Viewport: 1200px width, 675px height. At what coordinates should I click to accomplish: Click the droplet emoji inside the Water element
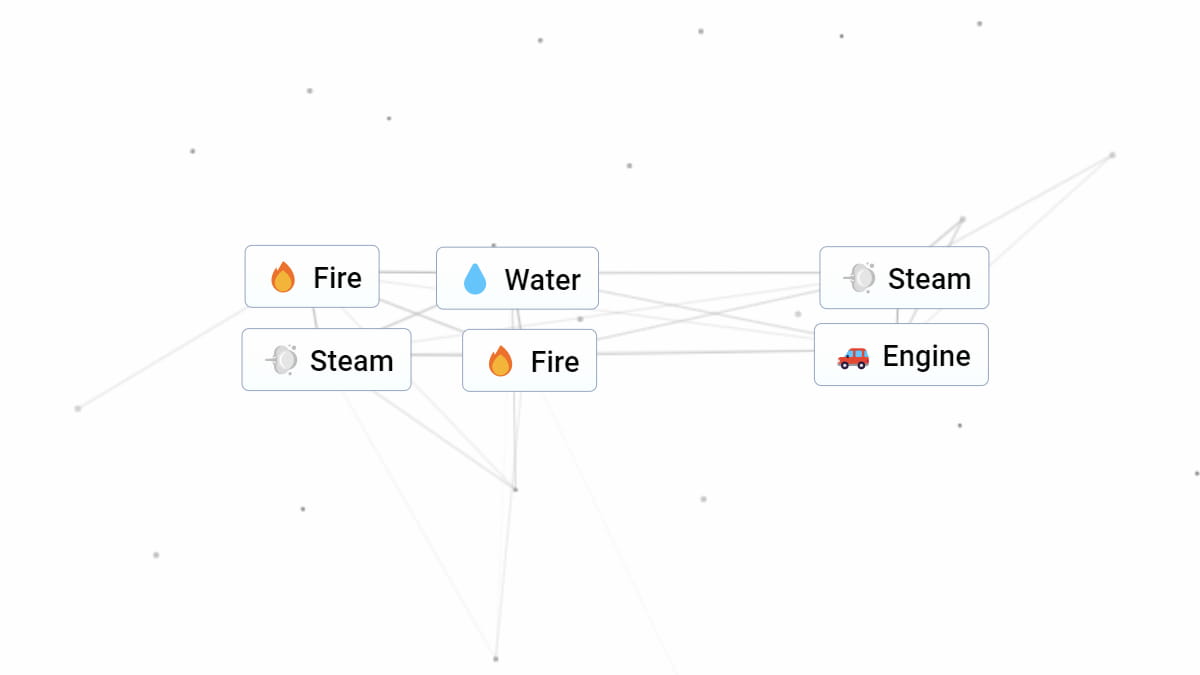[473, 278]
